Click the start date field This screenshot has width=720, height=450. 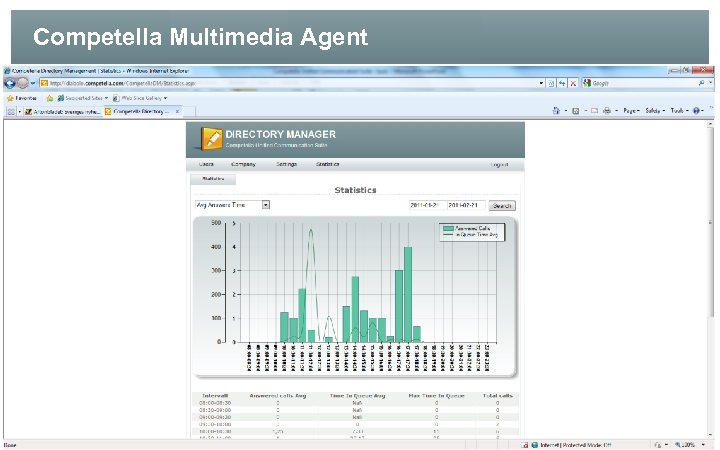point(427,205)
